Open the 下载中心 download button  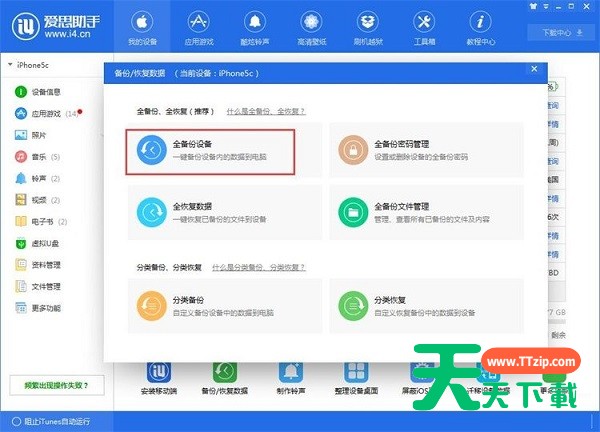pyautogui.click(x=563, y=32)
